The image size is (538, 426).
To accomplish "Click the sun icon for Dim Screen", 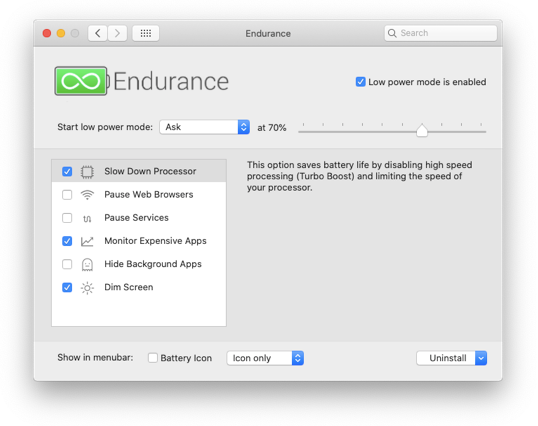I will tap(87, 288).
